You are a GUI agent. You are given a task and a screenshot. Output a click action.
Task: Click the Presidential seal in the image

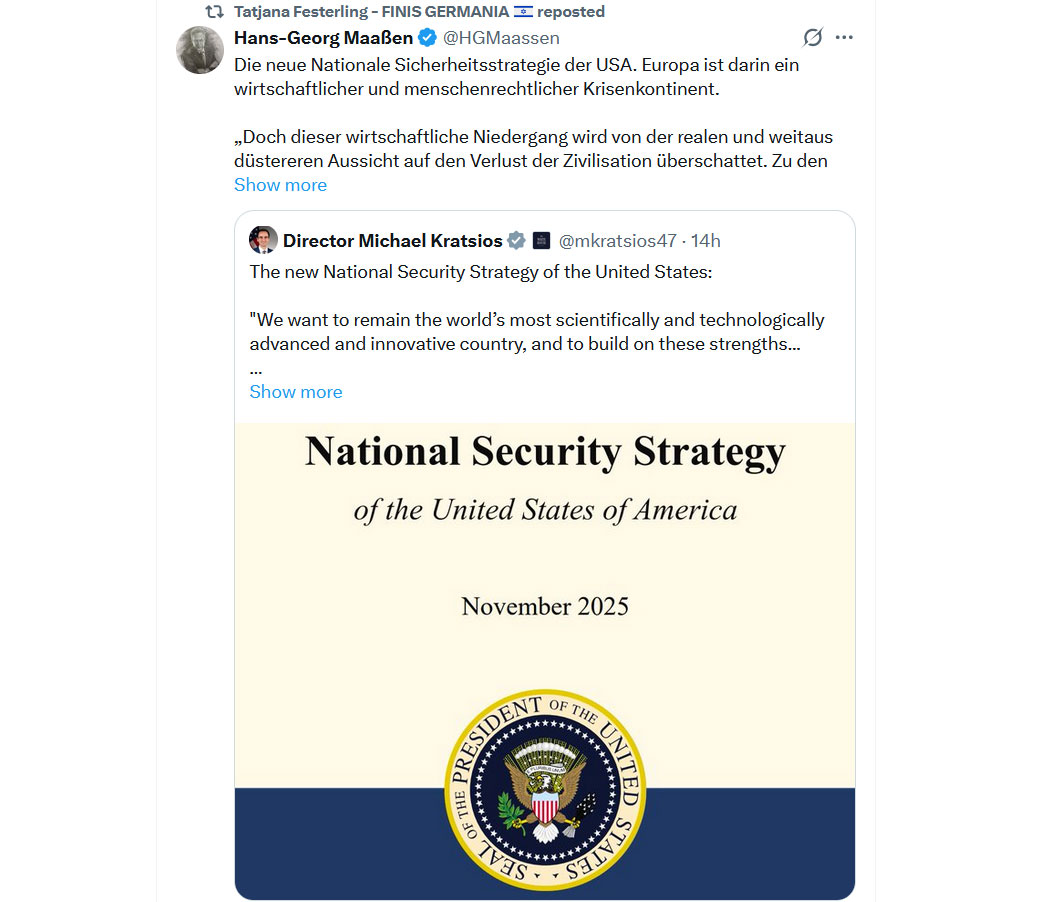point(545,791)
